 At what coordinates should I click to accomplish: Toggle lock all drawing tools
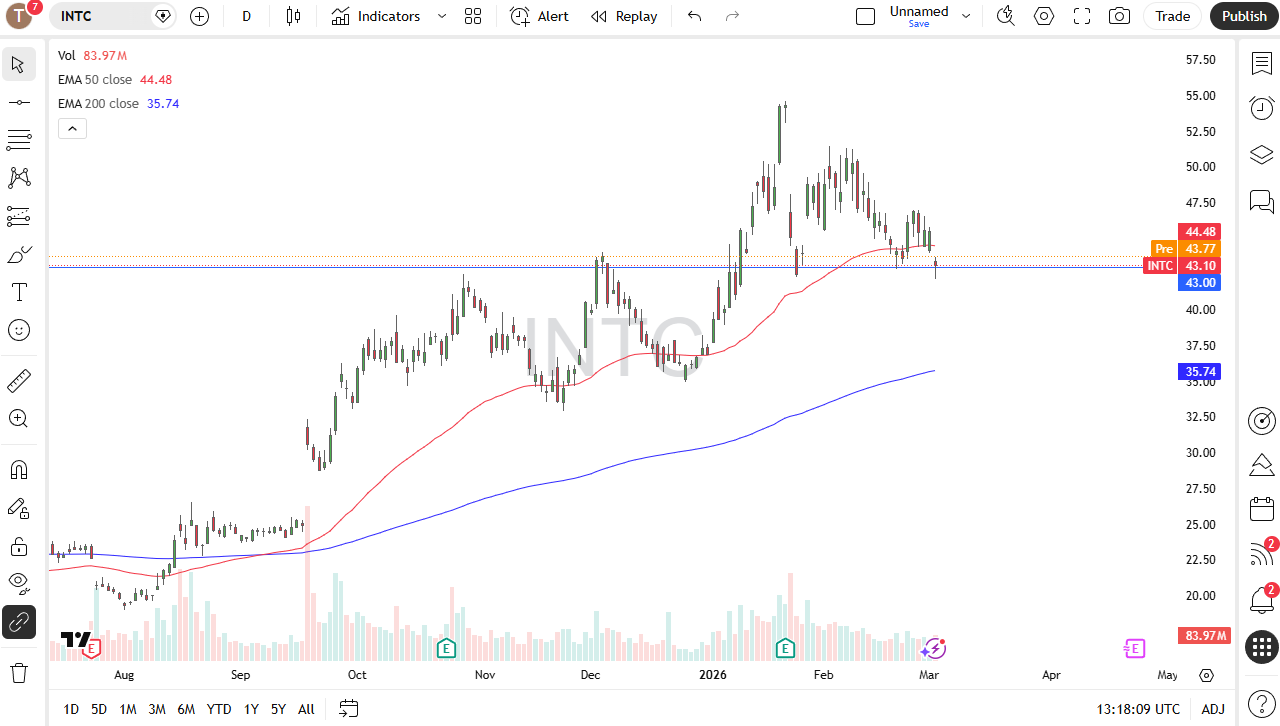click(19, 546)
